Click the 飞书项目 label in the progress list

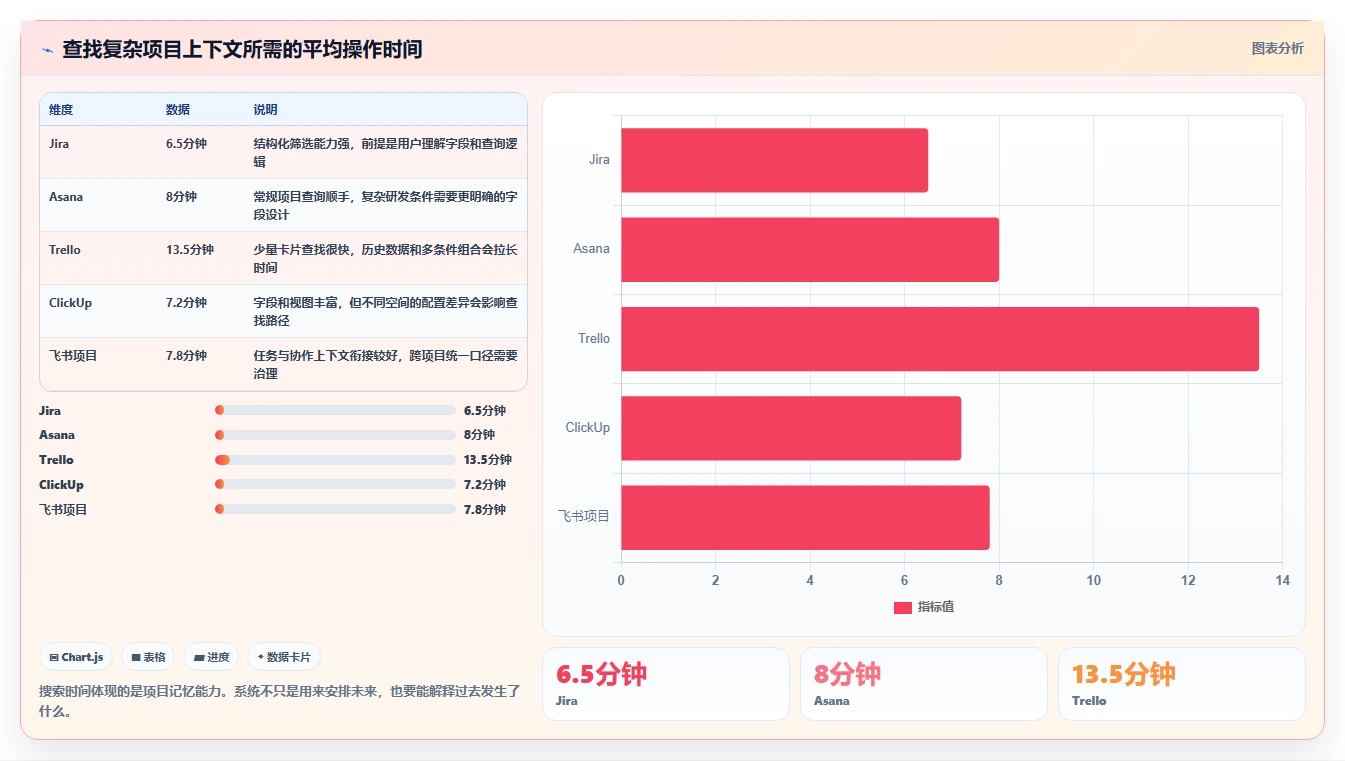pos(63,510)
